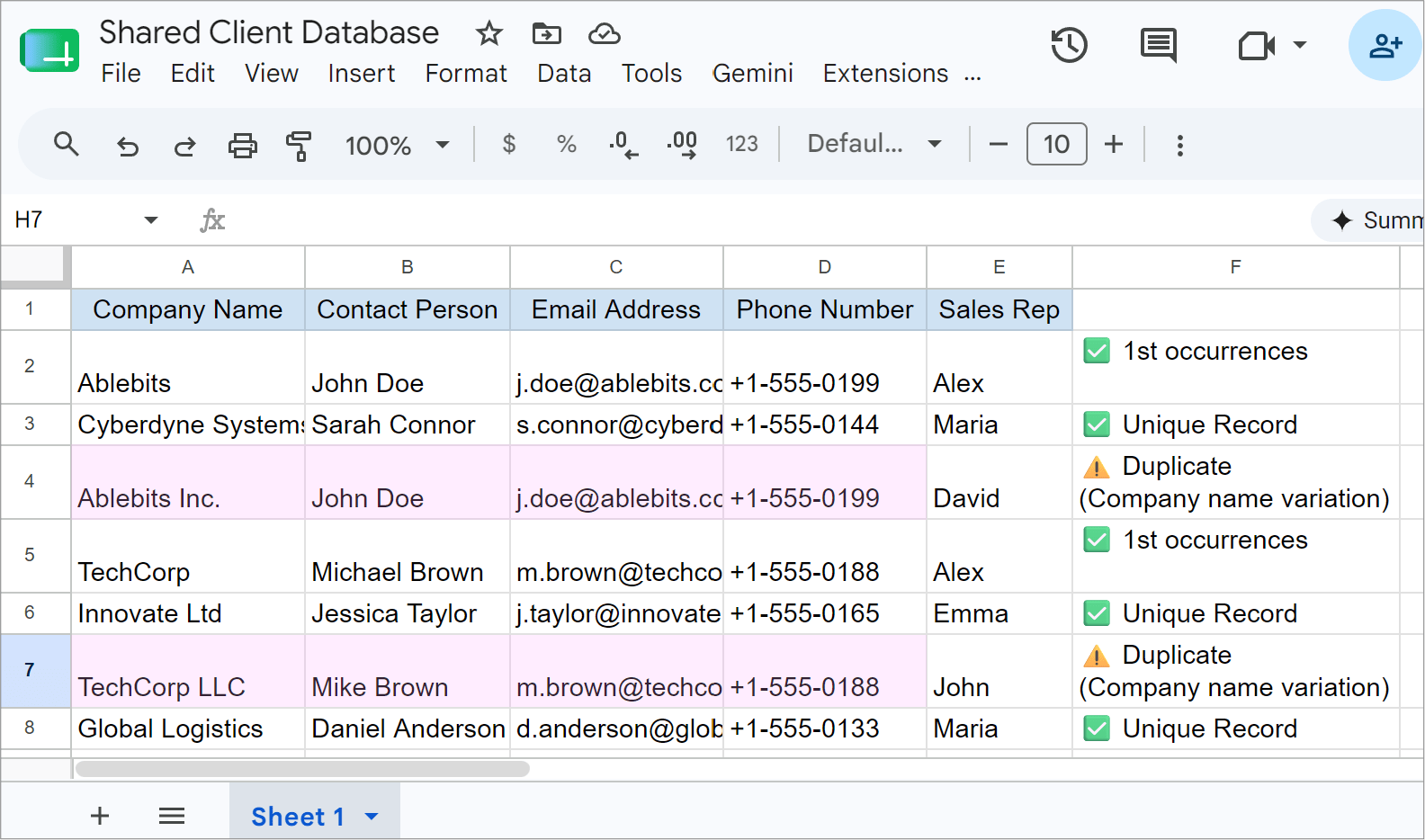Activate the paint format tool

click(x=299, y=145)
